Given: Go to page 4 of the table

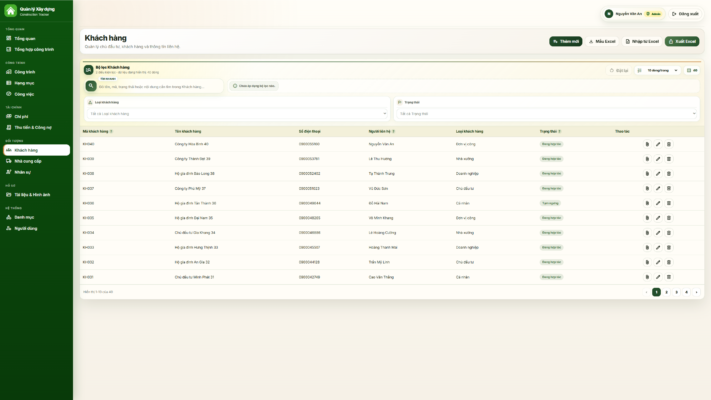Looking at the screenshot, I should click(x=687, y=293).
